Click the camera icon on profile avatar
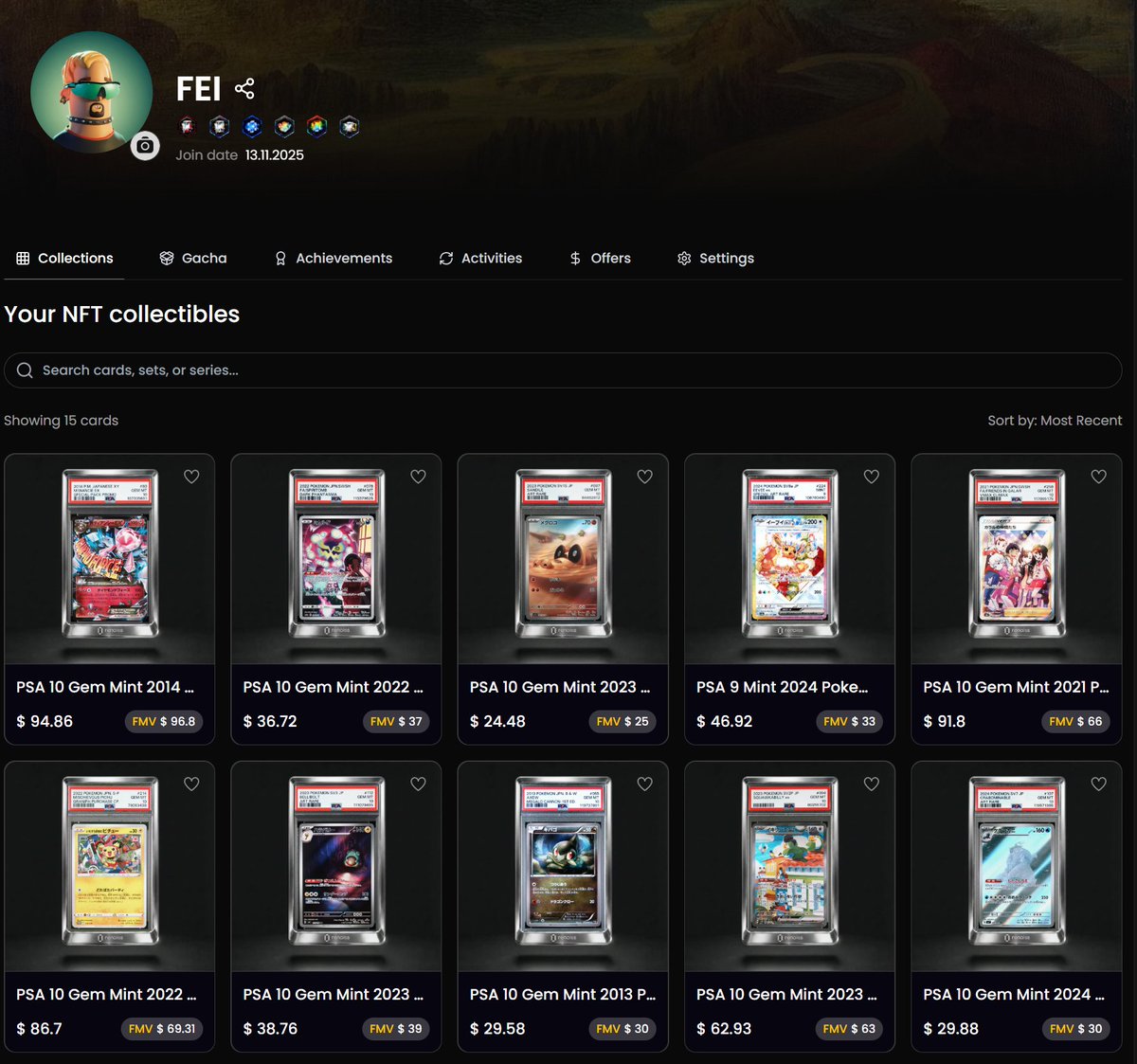1137x1064 pixels. point(145,146)
